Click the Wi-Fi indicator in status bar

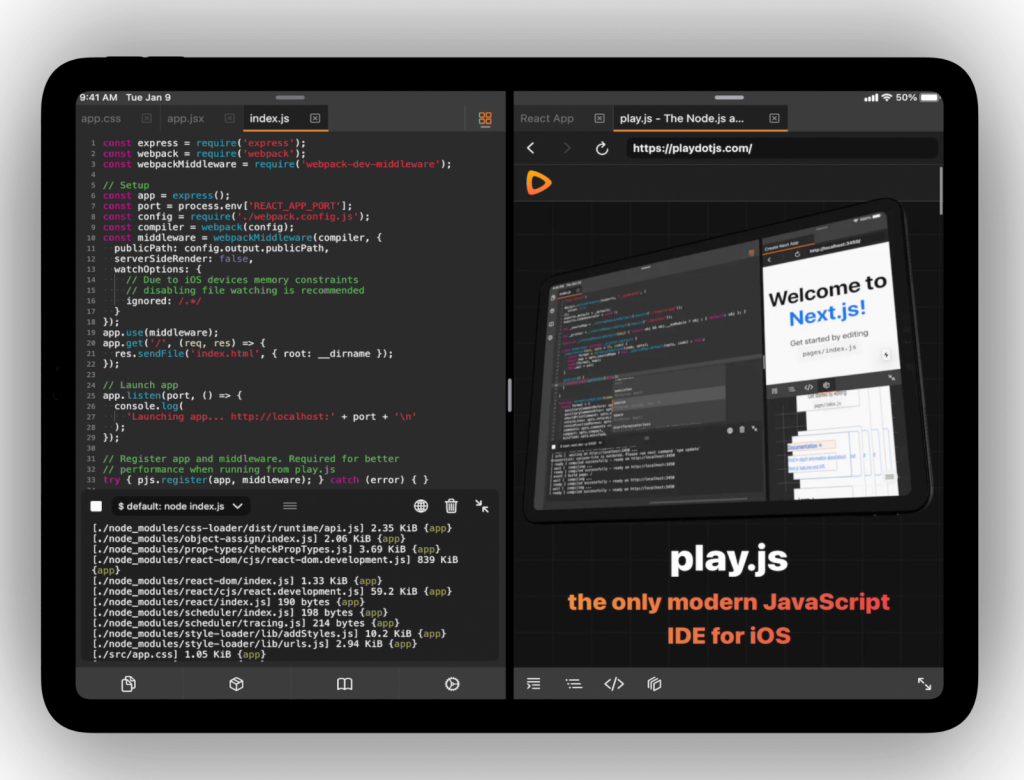click(886, 97)
